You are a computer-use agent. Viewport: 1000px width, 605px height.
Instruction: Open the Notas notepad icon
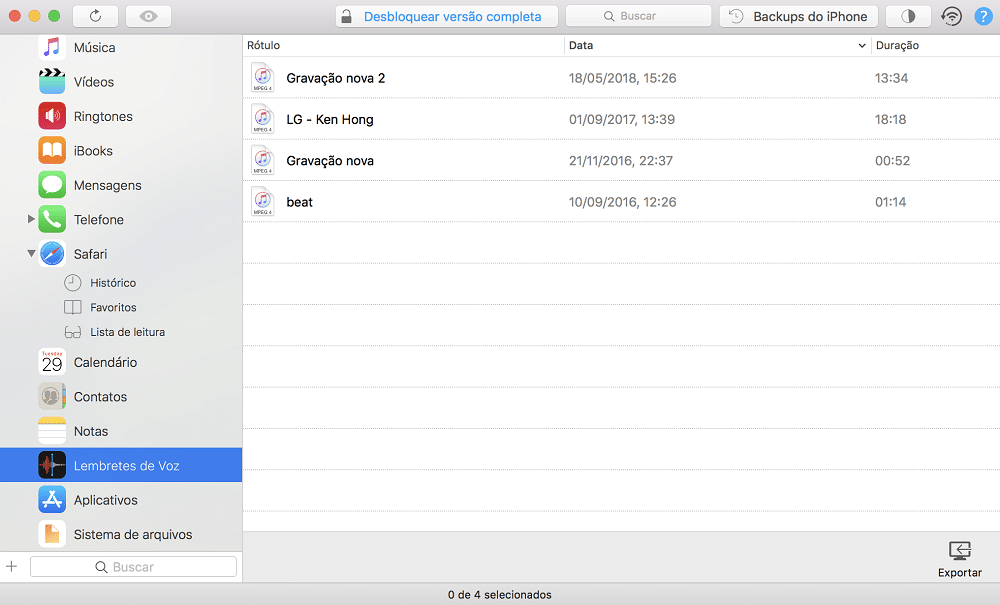[52, 431]
